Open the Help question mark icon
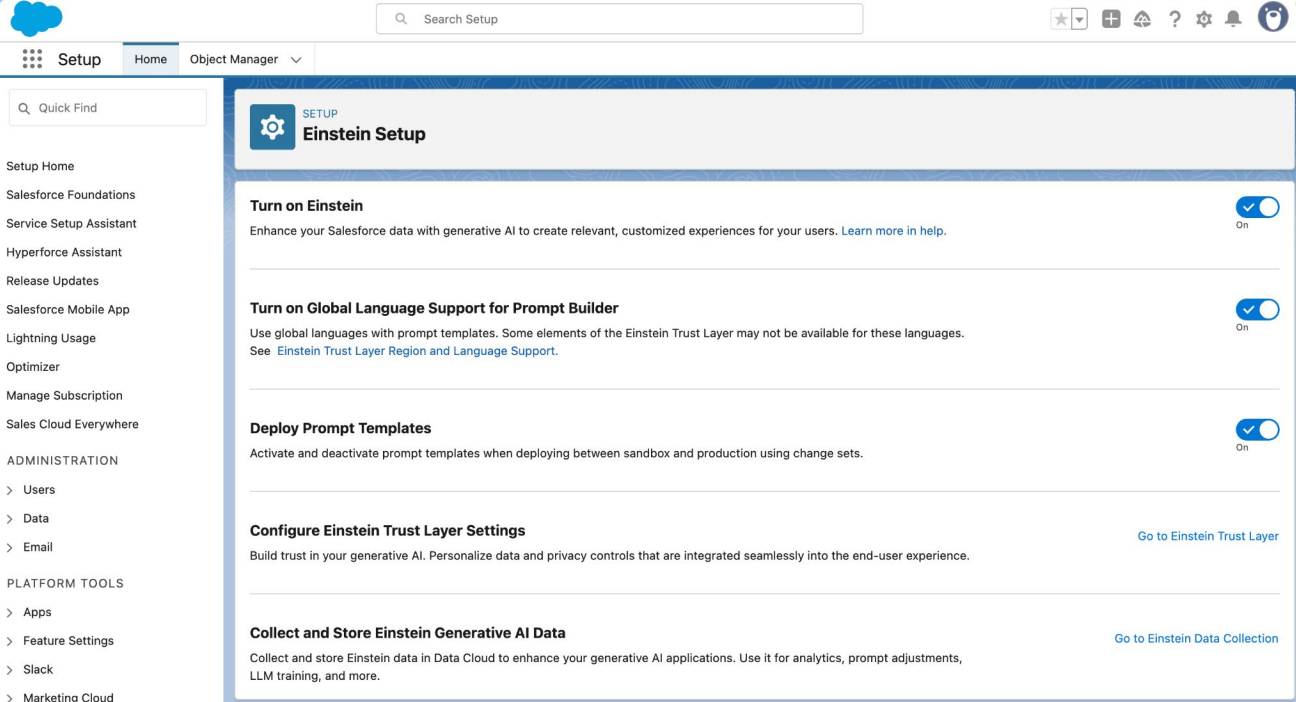This screenshot has height=702, width=1296. 1175,19
